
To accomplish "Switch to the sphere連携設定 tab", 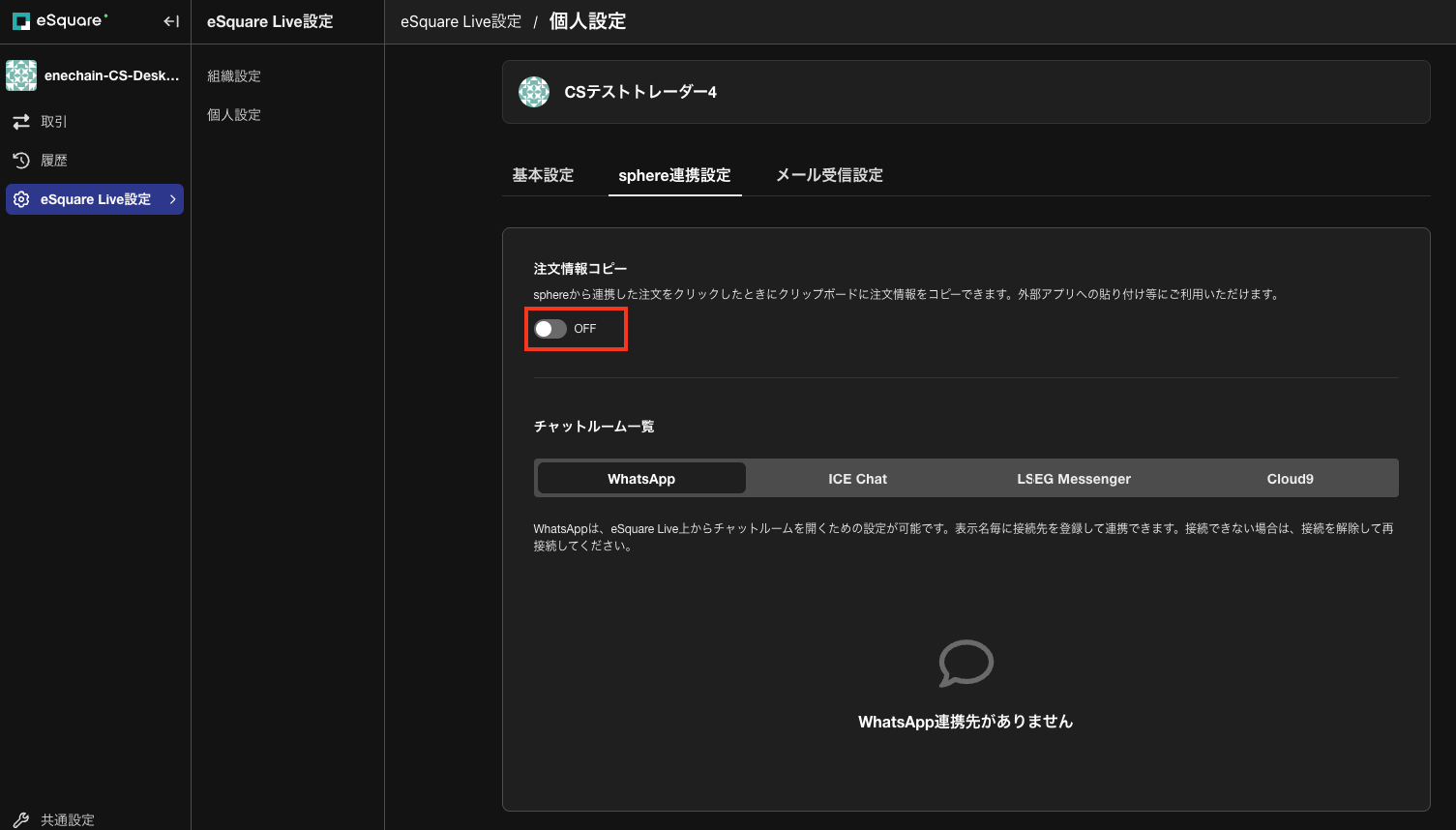I will [675, 175].
